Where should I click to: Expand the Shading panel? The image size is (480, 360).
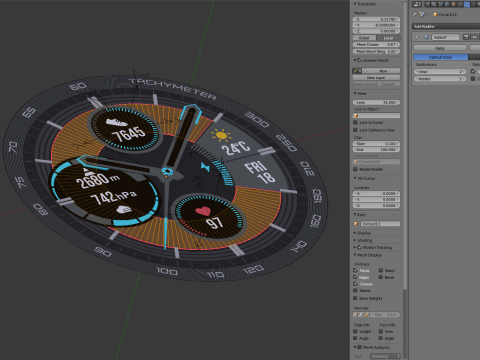point(355,240)
